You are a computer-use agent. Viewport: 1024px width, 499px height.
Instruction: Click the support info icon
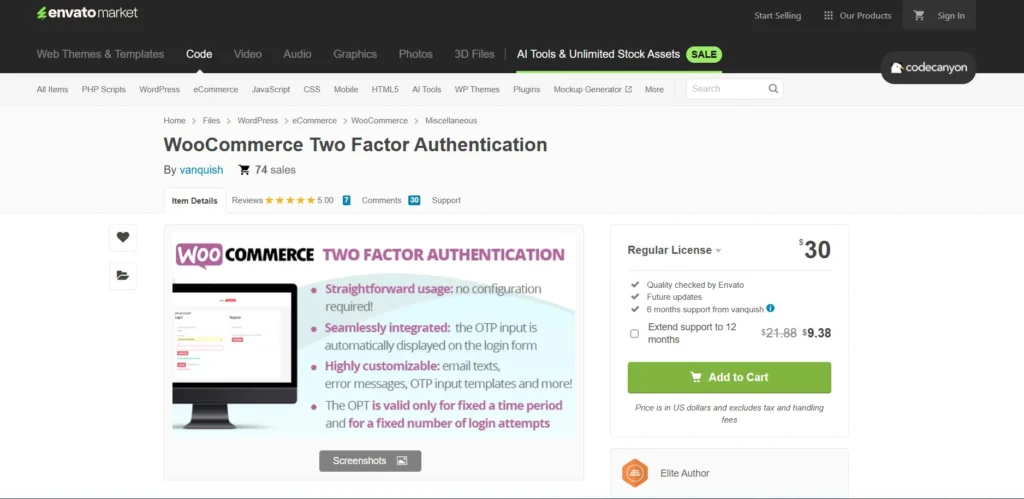[770, 308]
